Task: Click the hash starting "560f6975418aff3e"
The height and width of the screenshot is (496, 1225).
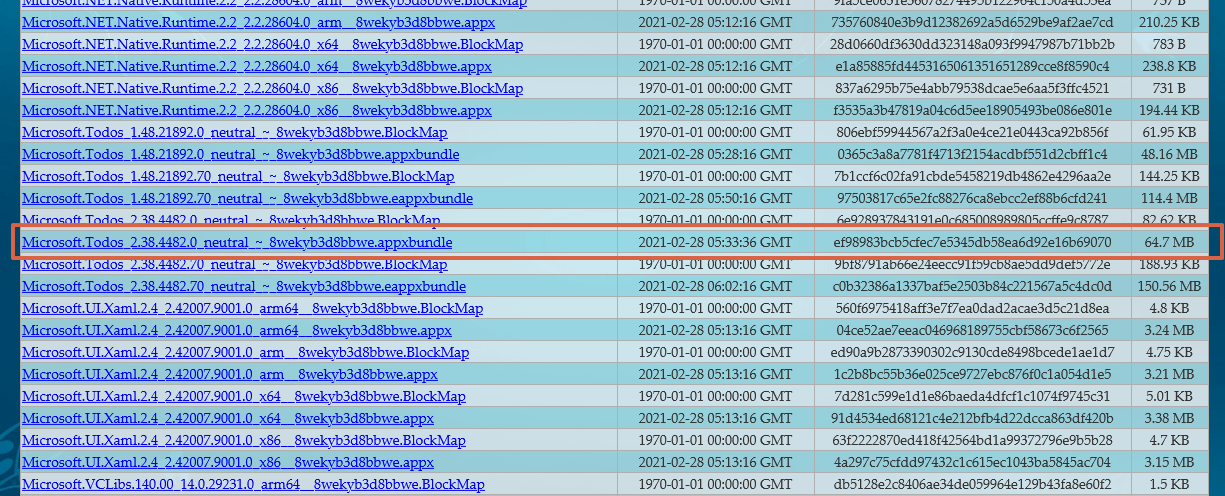Action: tap(972, 308)
